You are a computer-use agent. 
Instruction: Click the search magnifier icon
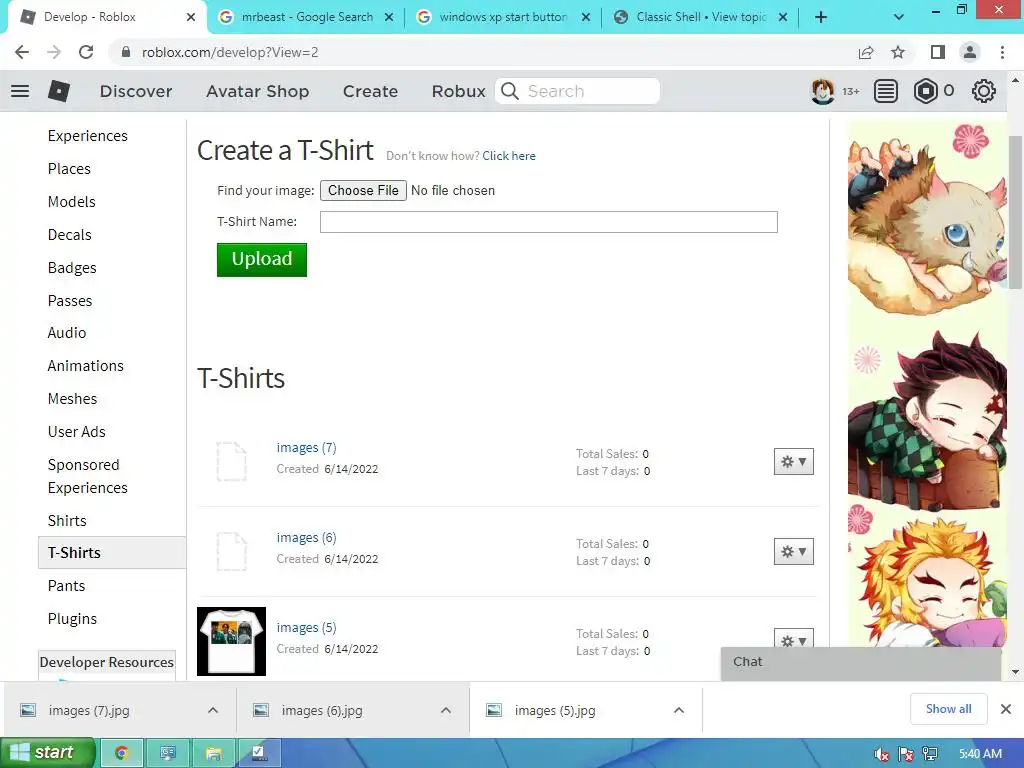point(510,91)
